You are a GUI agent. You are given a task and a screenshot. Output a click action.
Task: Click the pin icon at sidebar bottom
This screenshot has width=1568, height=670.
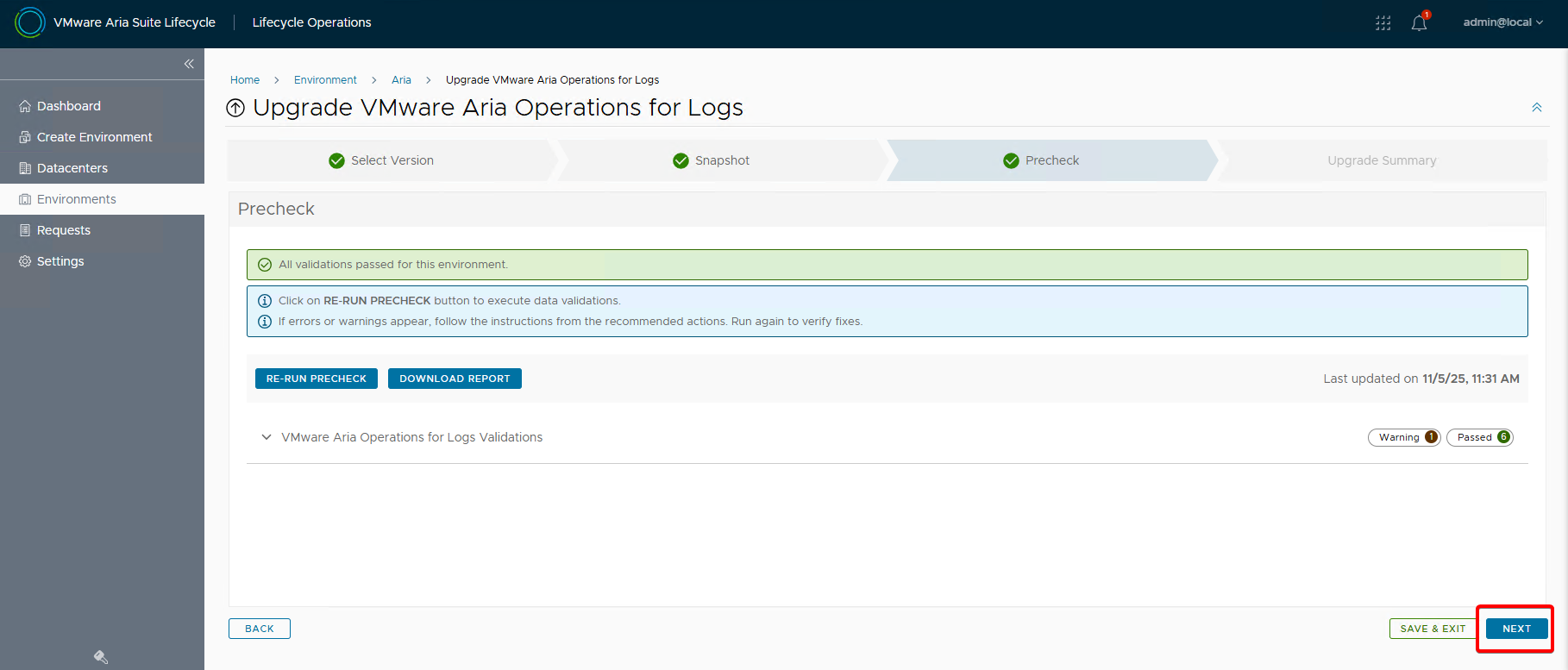101,657
